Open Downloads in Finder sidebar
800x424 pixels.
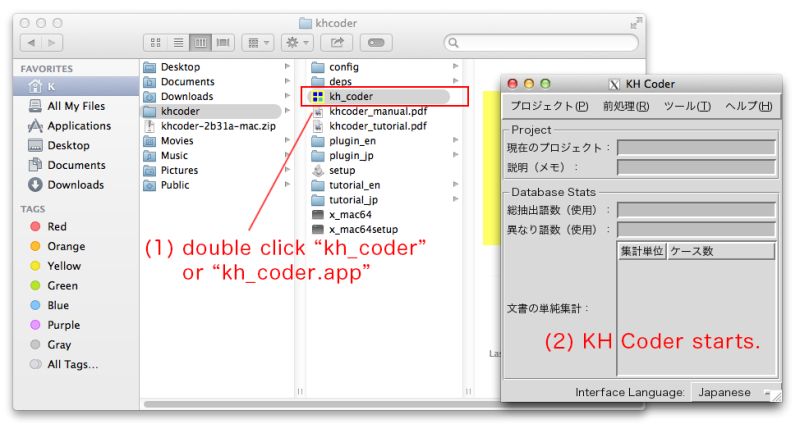tap(76, 185)
